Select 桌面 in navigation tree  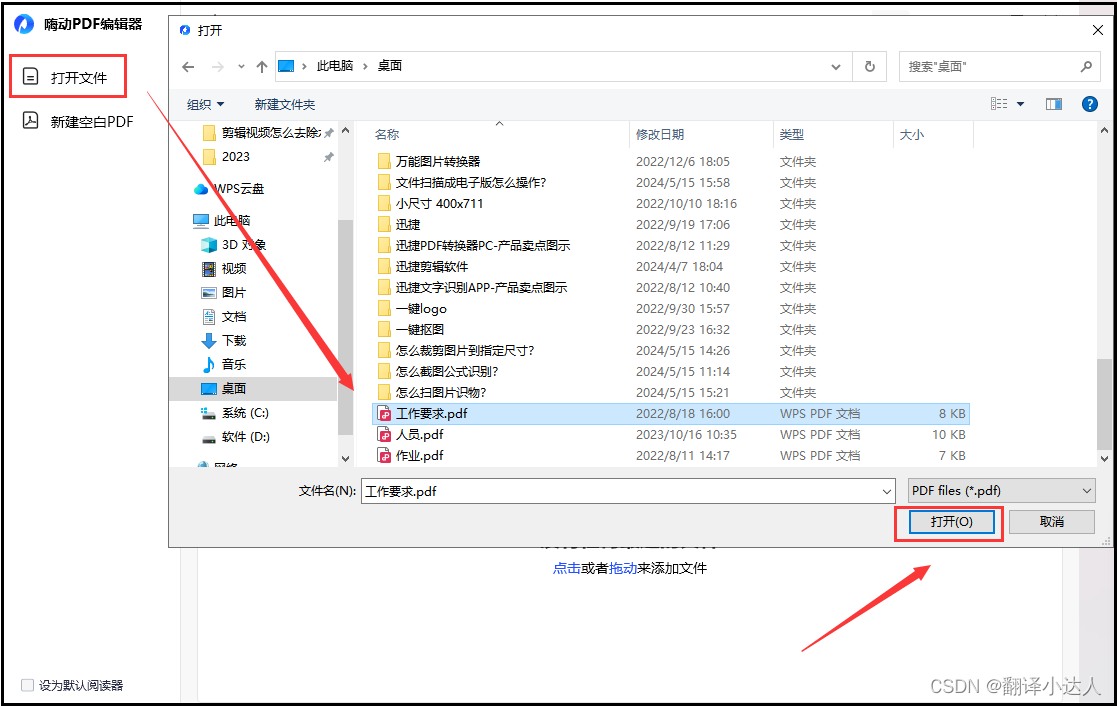coord(254,388)
